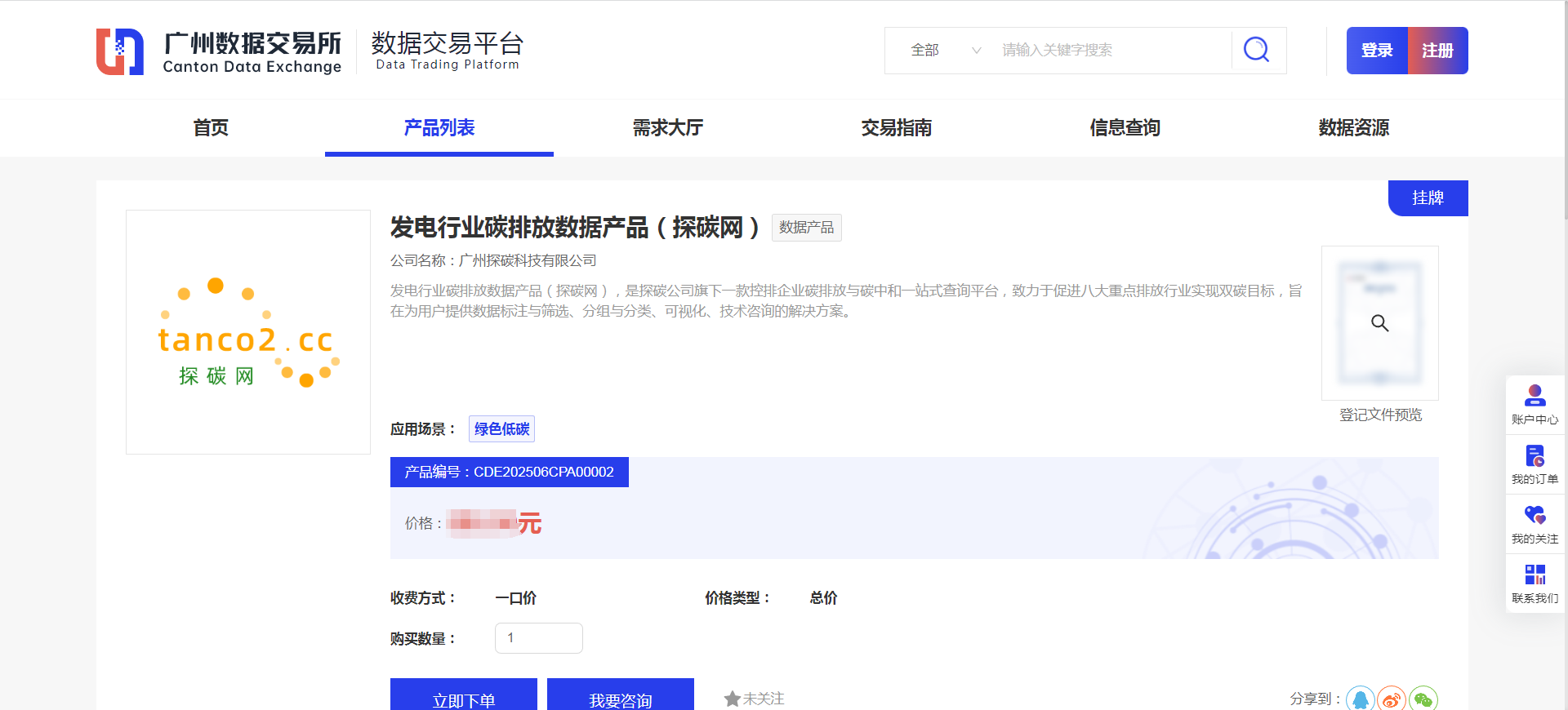
Task: Click the 我要咨询 consult button
Action: click(621, 694)
